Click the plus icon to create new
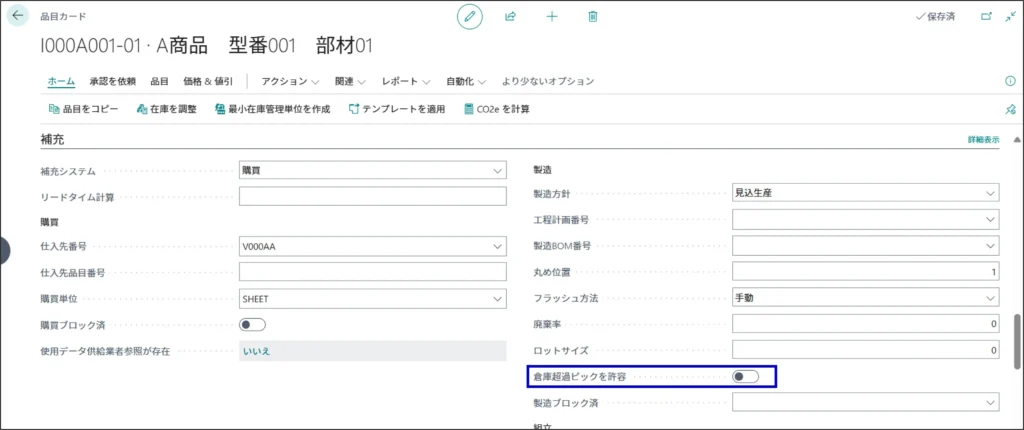Screen dimensions: 1024x430 (x=552, y=17)
